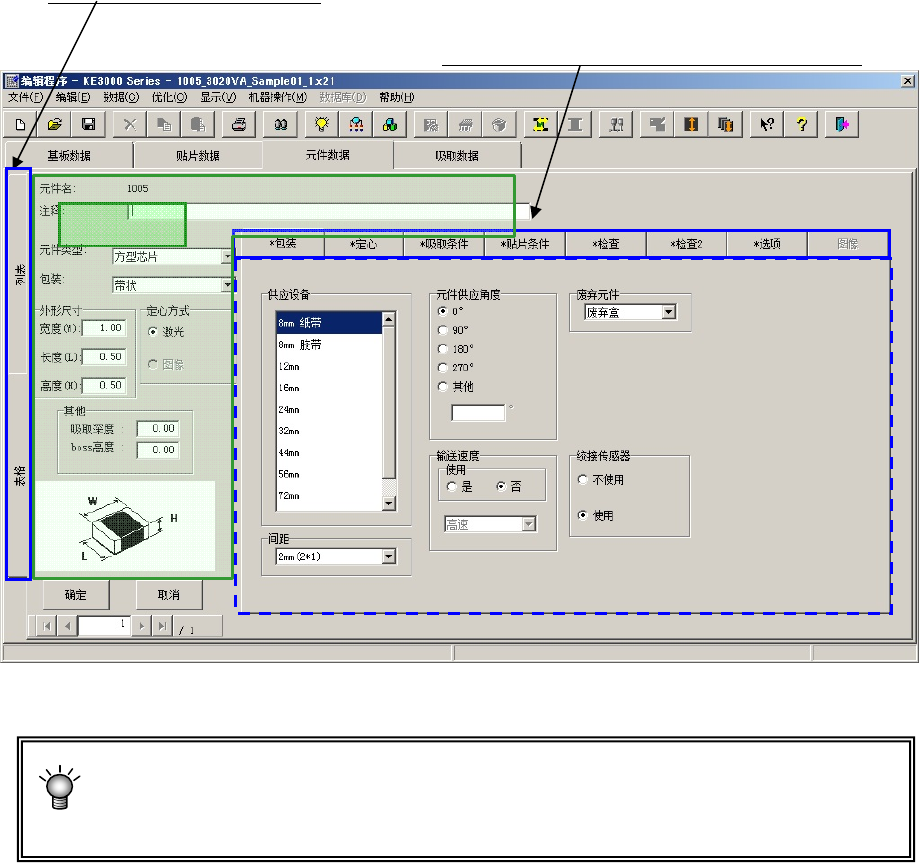
Task: Click the gray flag-shaped toolbar icon
Action: click(657, 124)
